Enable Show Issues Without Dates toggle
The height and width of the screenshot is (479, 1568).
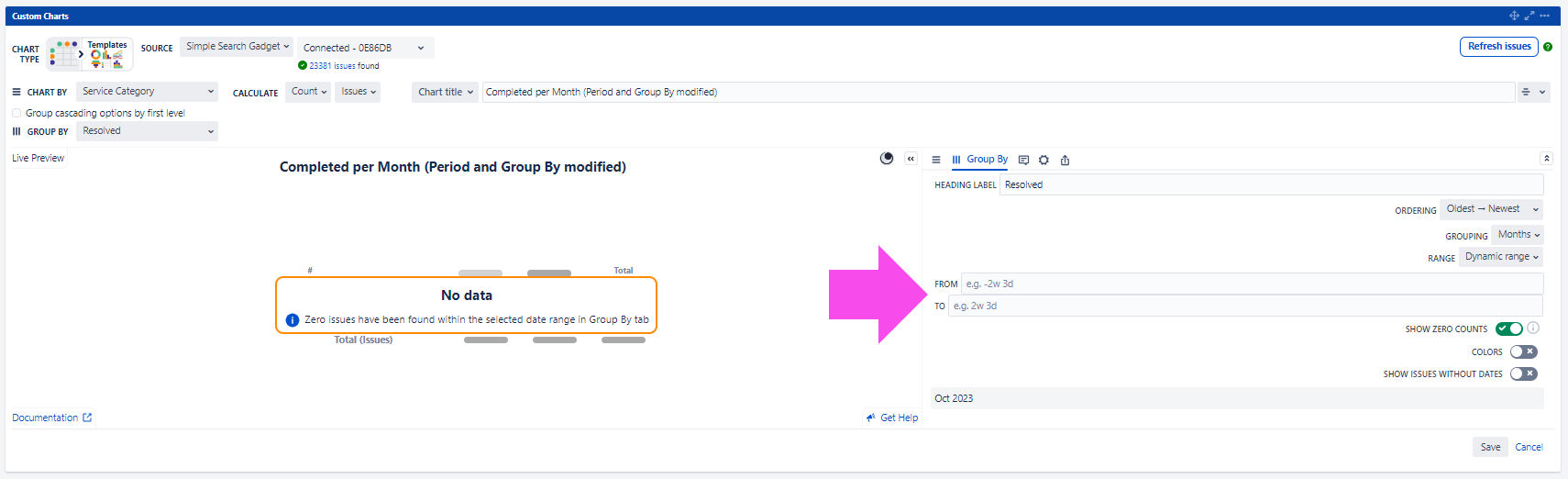(x=1523, y=373)
